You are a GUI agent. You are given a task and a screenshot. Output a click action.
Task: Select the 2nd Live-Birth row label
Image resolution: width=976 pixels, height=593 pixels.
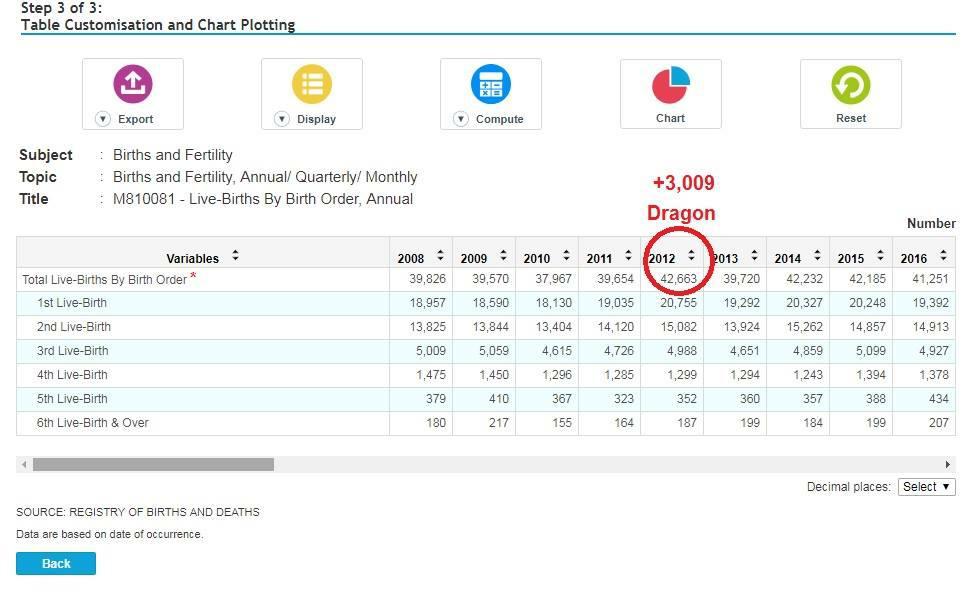click(73, 327)
